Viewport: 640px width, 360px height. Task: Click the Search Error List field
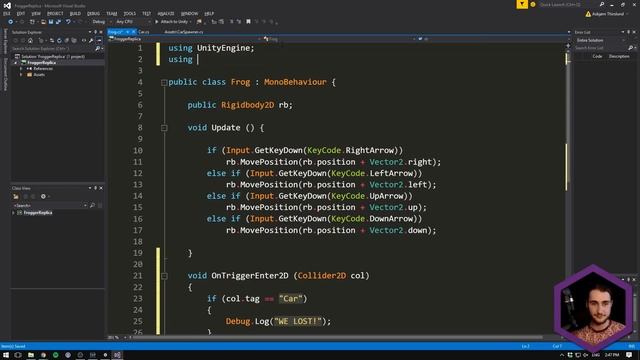tap(602, 48)
